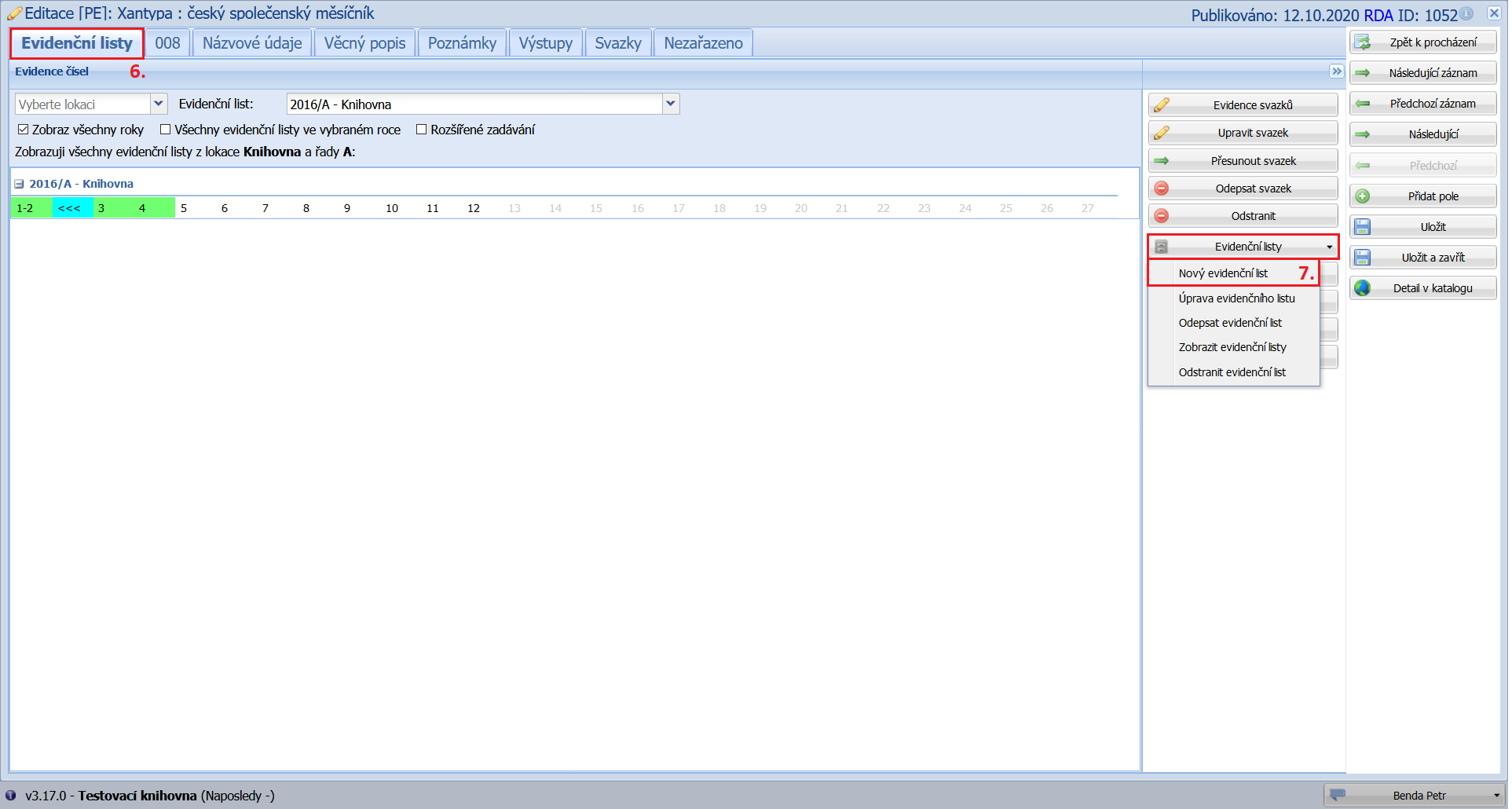Click the red minus icon on Odepsat svazek
Screen dimensions: 1512x809
coord(1162,189)
